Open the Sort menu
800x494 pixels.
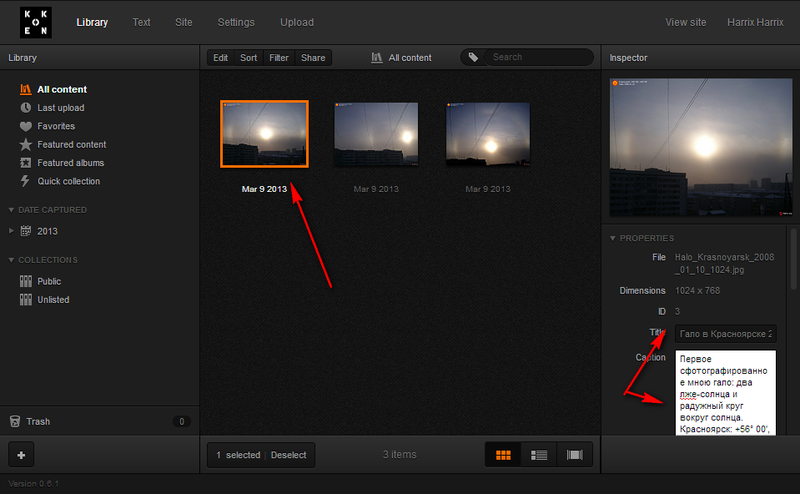click(248, 58)
